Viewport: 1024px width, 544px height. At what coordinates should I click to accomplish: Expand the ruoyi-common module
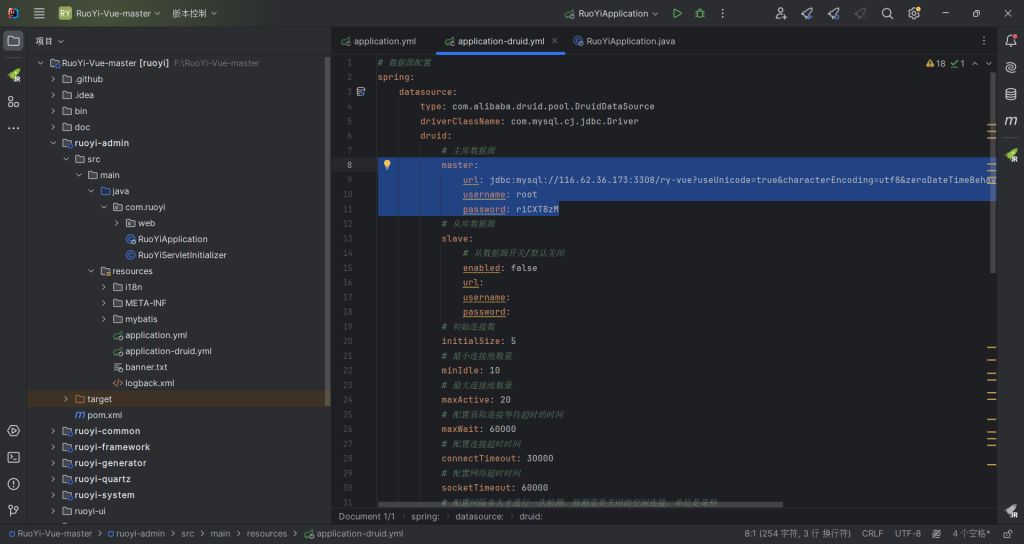point(54,431)
